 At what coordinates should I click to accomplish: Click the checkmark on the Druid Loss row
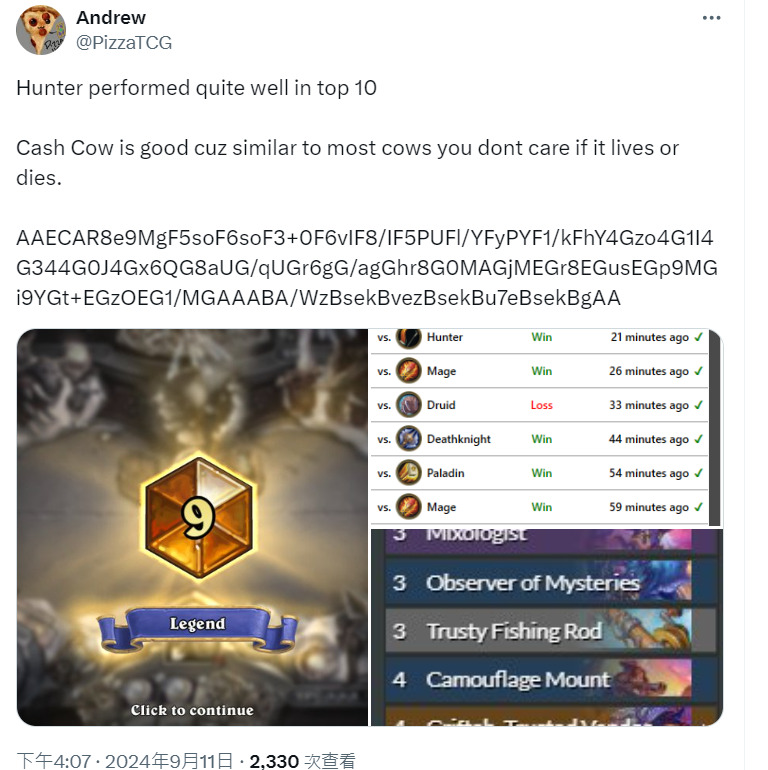point(699,405)
